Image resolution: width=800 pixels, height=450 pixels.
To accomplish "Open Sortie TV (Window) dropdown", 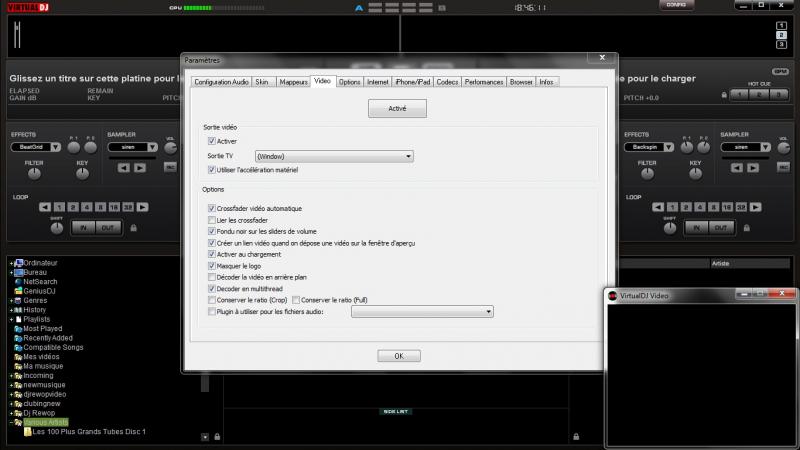I will click(x=334, y=156).
